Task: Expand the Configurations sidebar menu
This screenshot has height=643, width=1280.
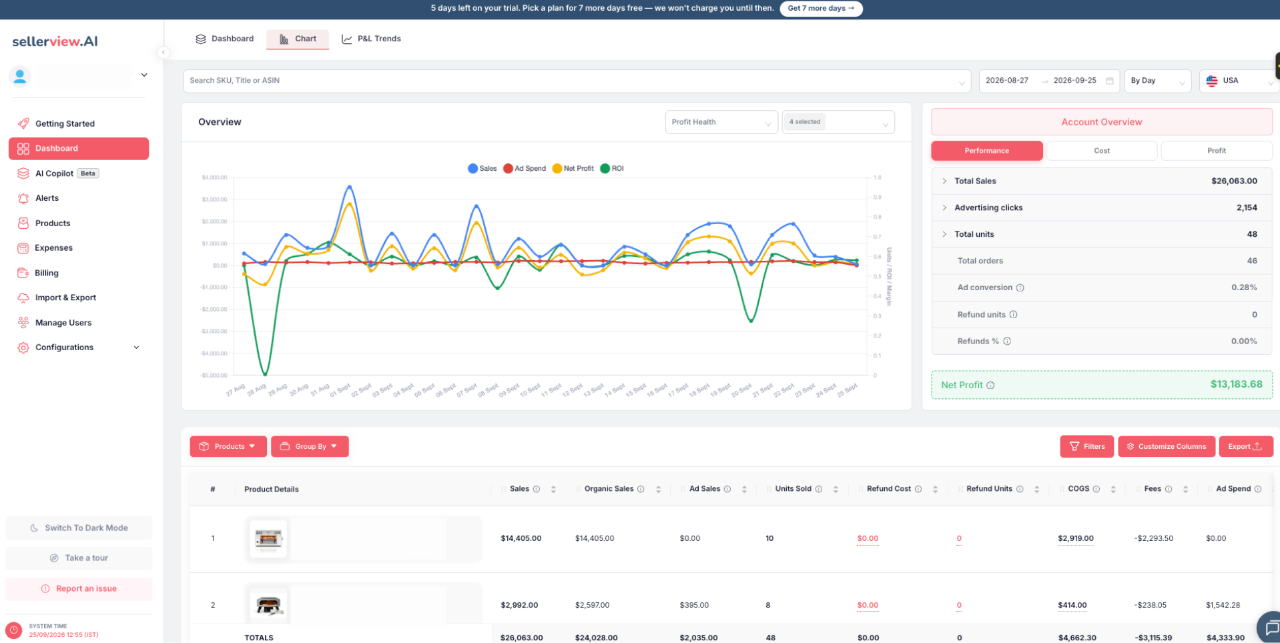Action: click(79, 348)
